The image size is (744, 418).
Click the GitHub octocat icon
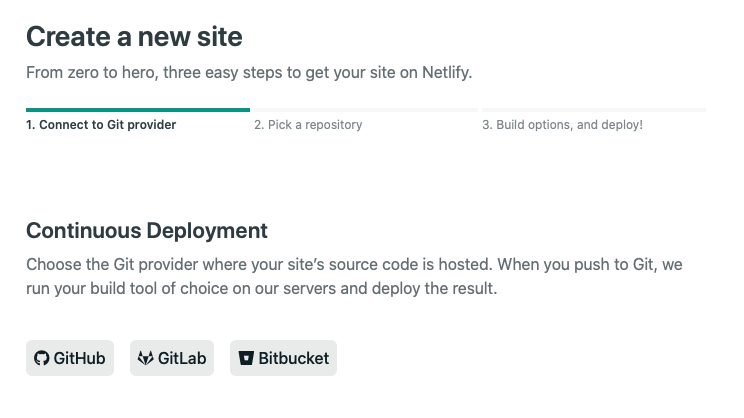pyautogui.click(x=41, y=358)
